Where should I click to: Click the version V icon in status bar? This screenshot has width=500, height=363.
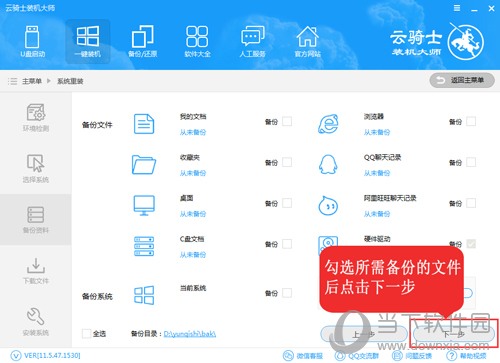(x=16, y=356)
